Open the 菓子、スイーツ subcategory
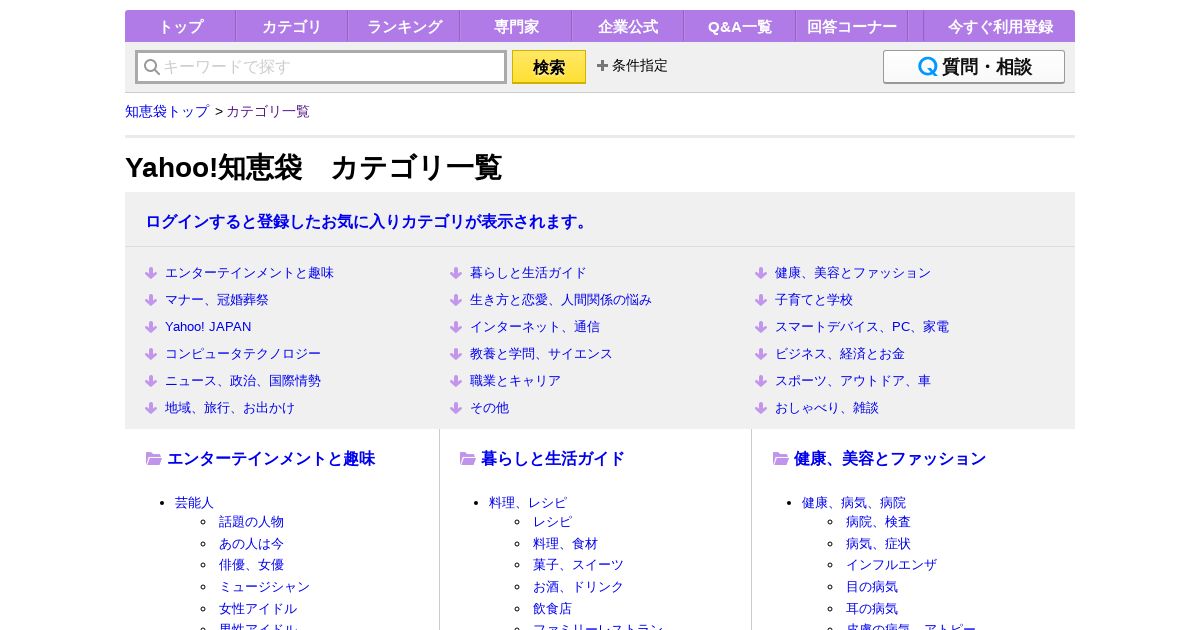 pos(578,565)
